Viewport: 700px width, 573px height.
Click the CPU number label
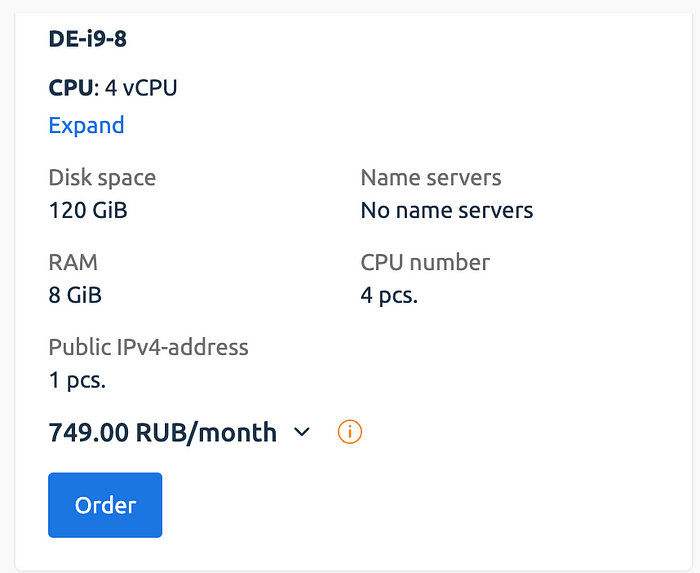point(425,263)
